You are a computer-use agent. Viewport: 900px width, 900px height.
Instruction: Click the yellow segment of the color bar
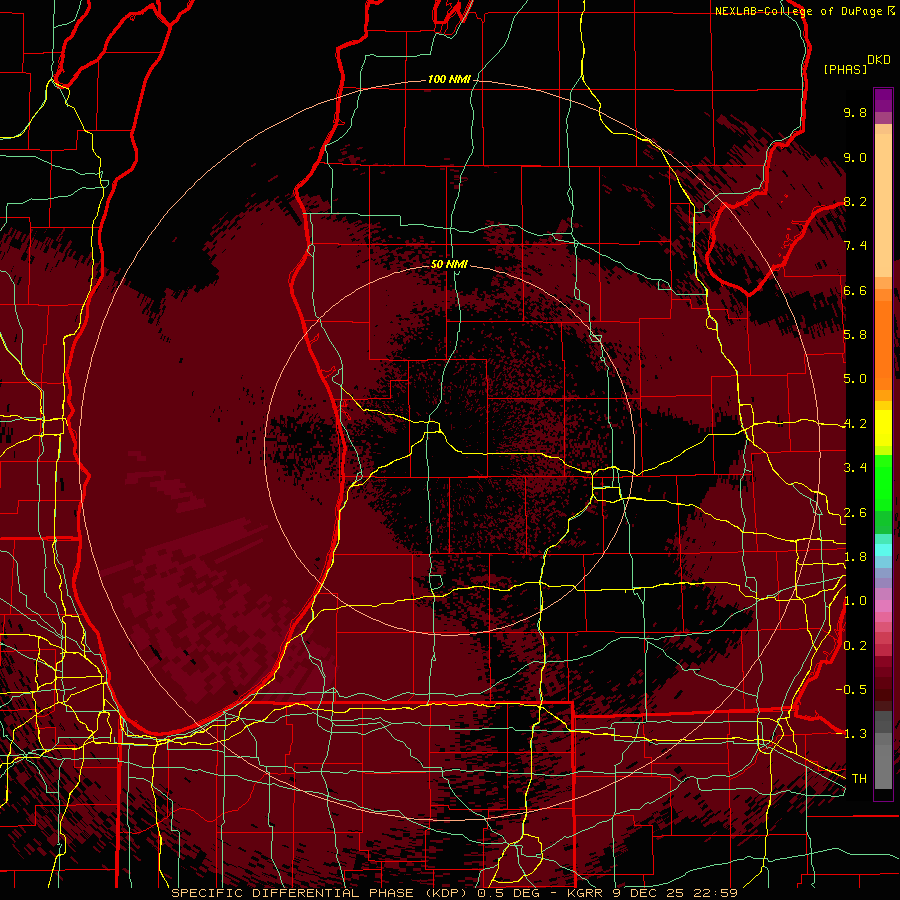(x=883, y=428)
